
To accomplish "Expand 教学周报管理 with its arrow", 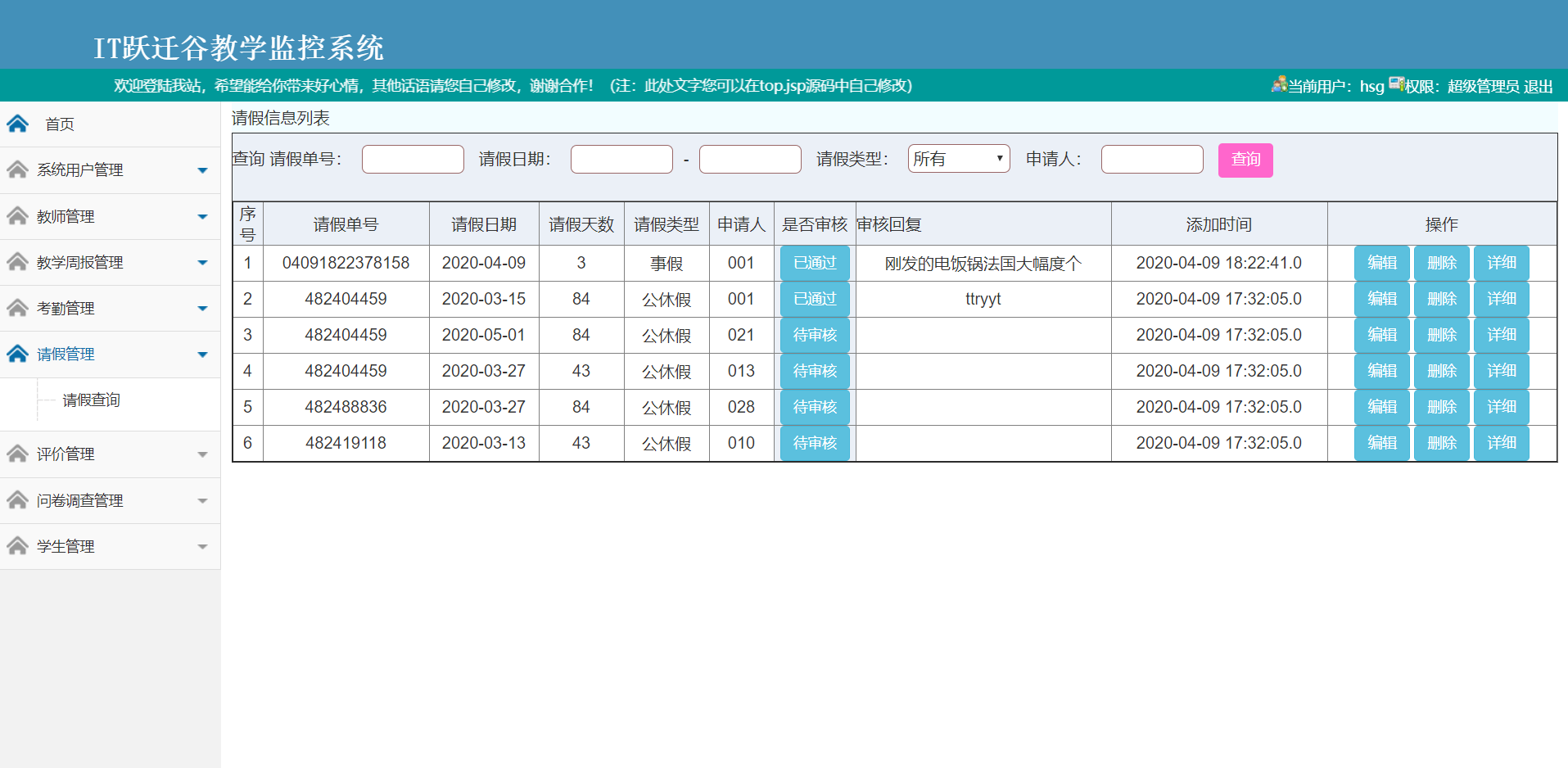I will 202,263.
